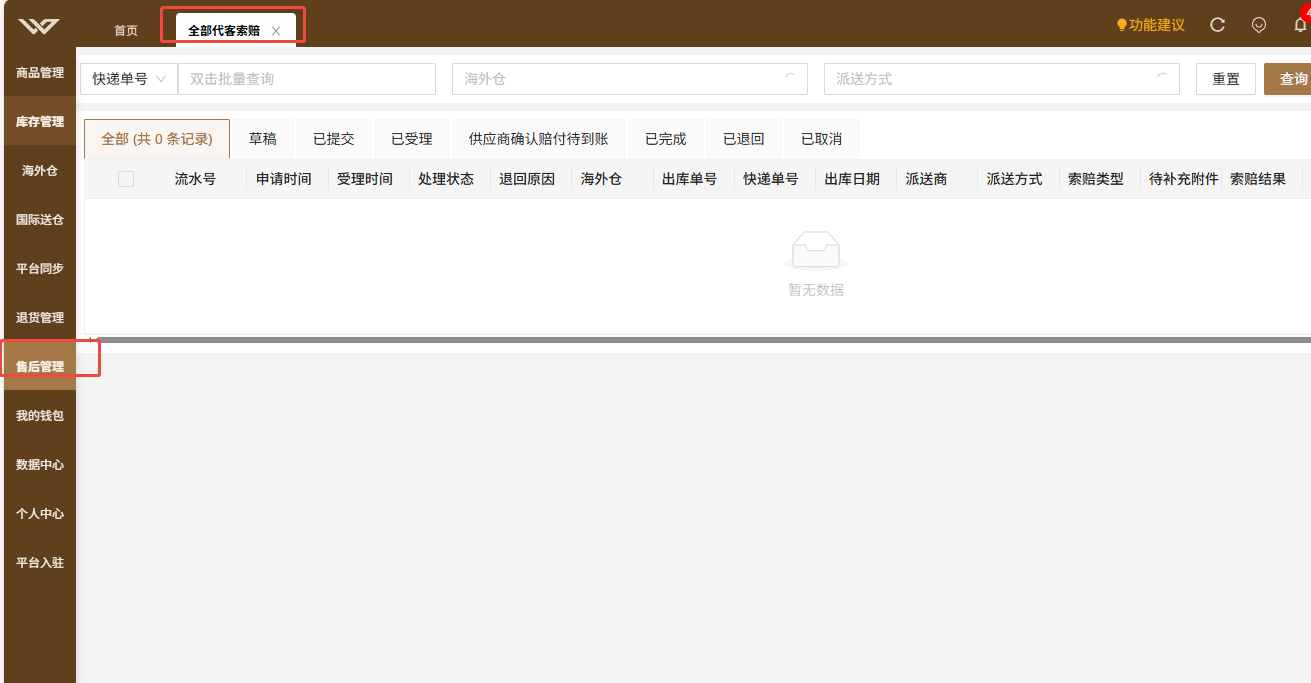Open 我的钱包 in the sidebar
The image size is (1311, 683).
40,415
